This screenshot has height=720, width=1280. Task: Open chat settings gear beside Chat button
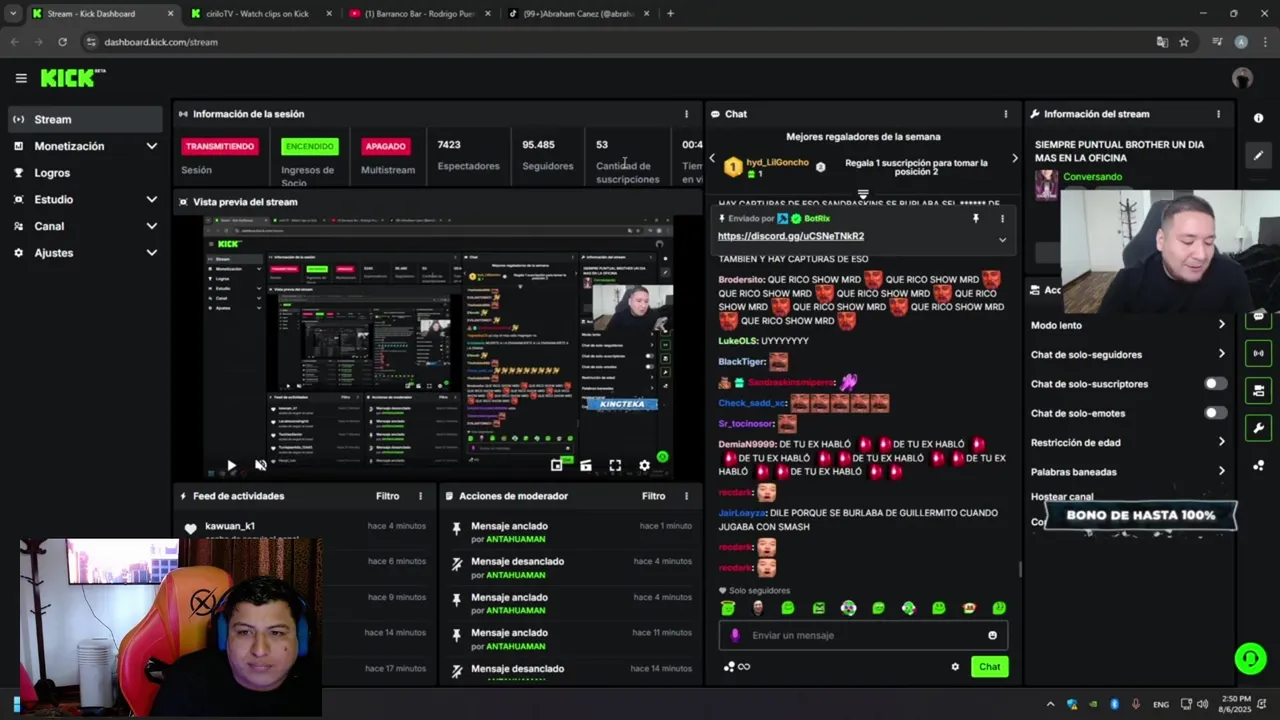pyautogui.click(x=955, y=667)
